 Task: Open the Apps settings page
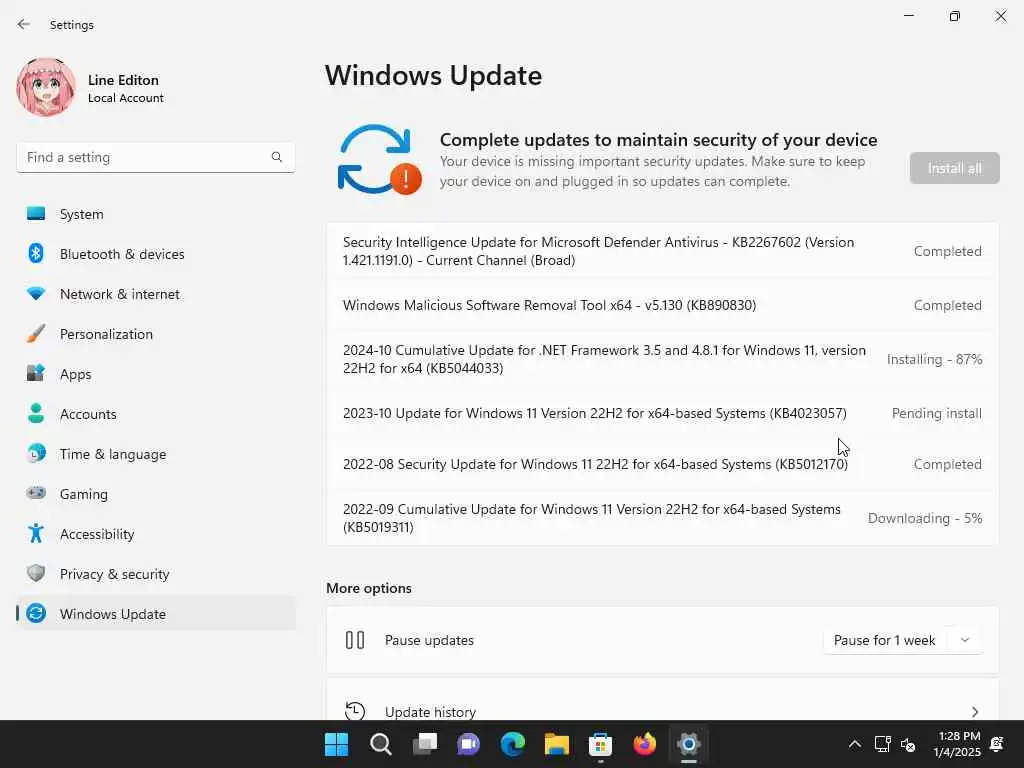(x=157, y=374)
